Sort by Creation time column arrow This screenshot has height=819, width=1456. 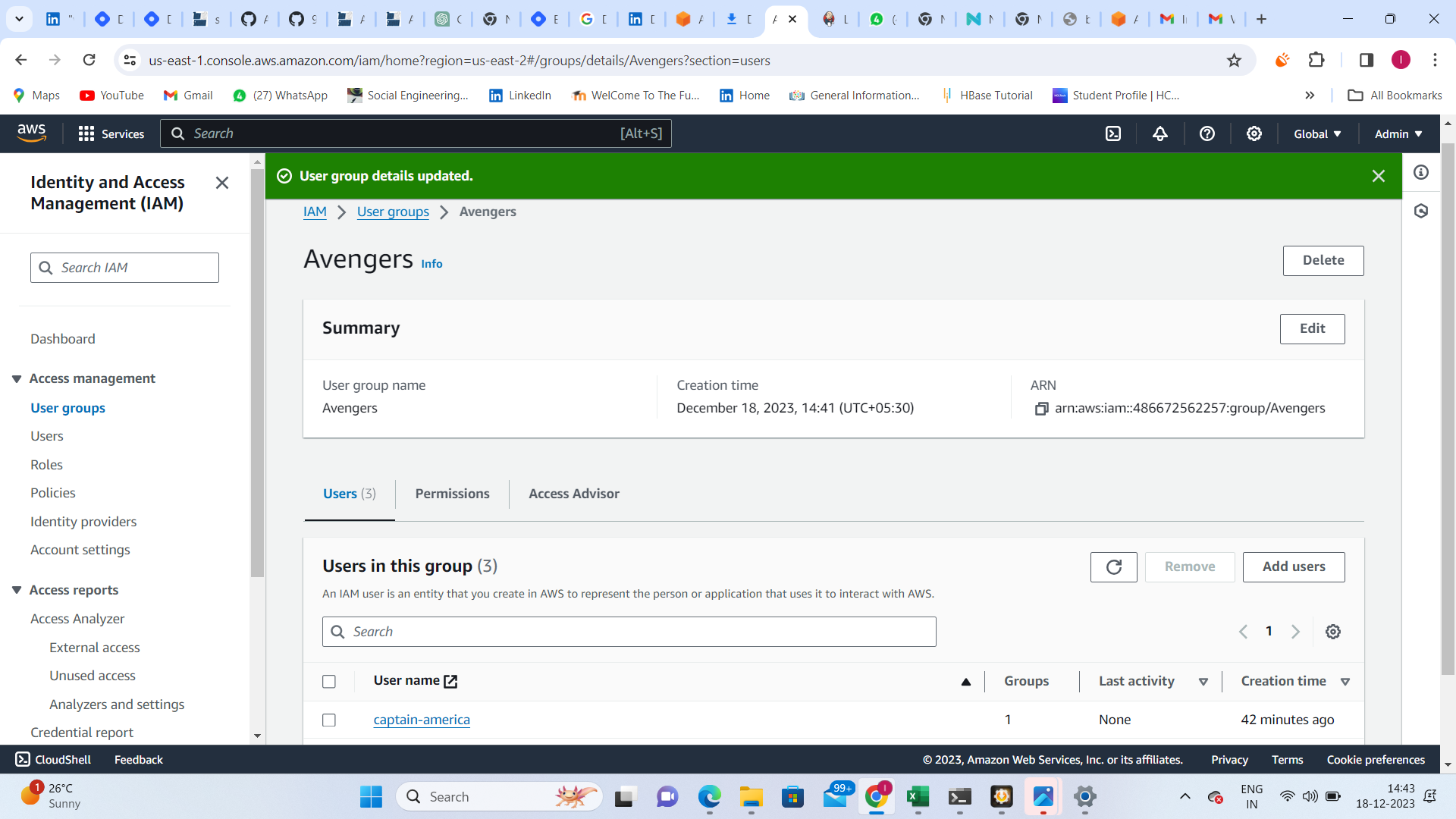pos(1345,682)
